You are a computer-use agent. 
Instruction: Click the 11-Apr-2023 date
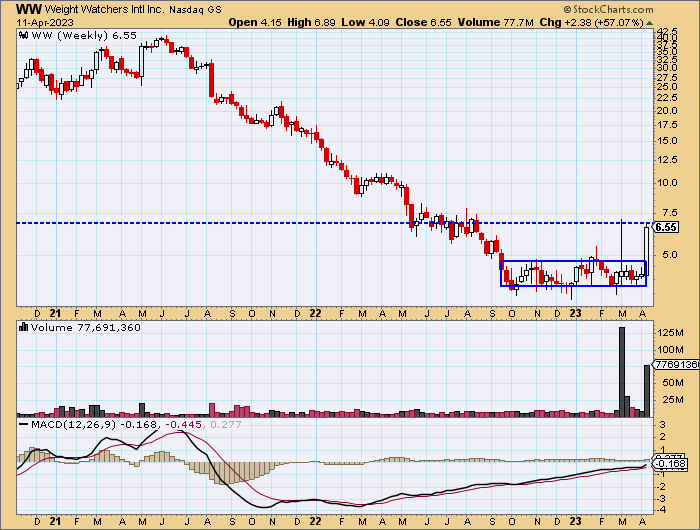[45, 22]
